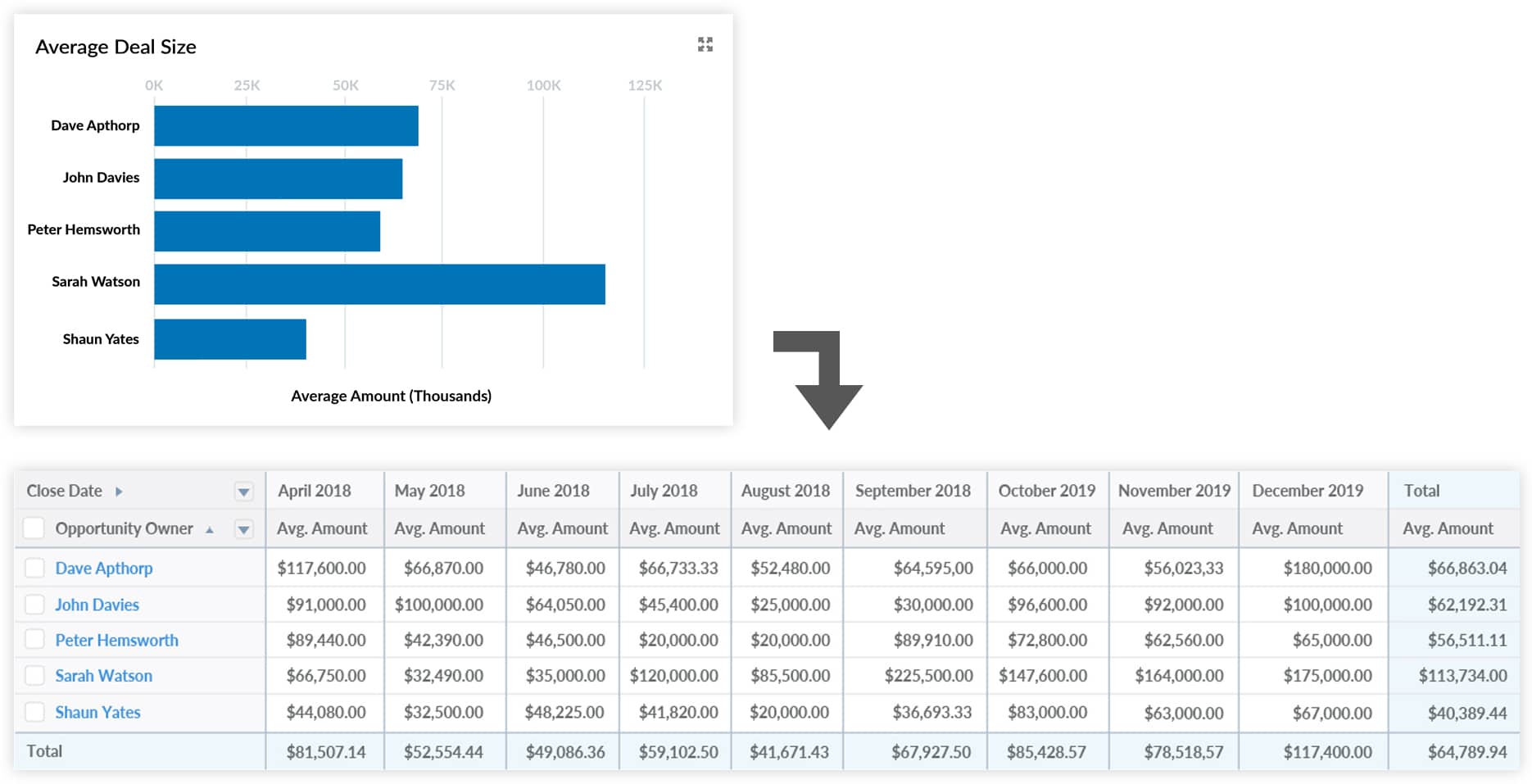Mark the Shaun Yates row checkbox
Screen dimensions: 1532x784
click(x=34, y=712)
